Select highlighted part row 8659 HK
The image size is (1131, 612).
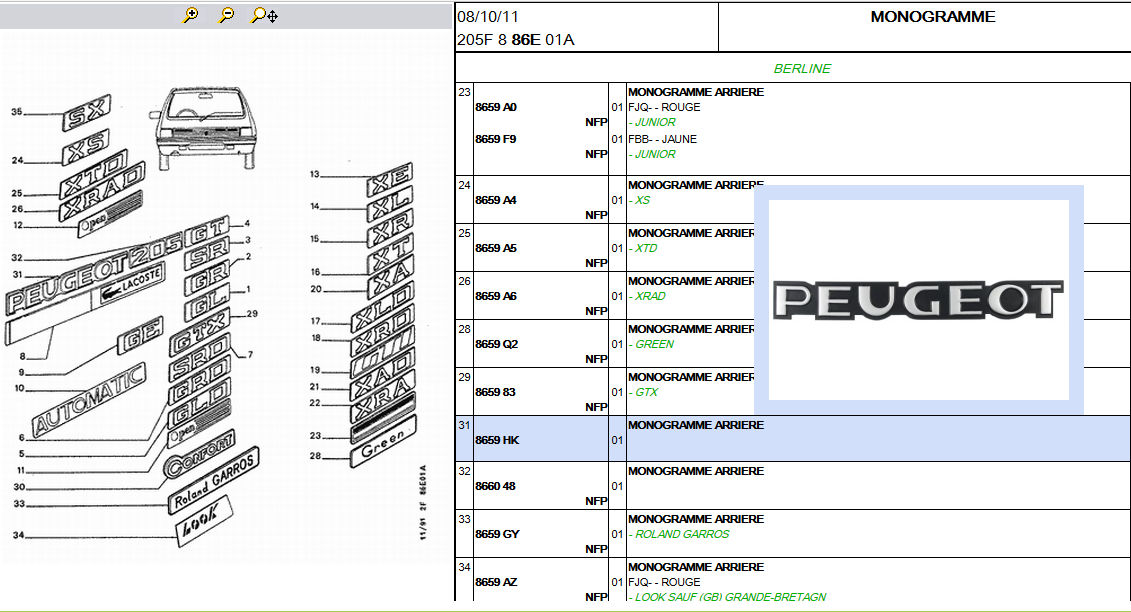[497, 440]
